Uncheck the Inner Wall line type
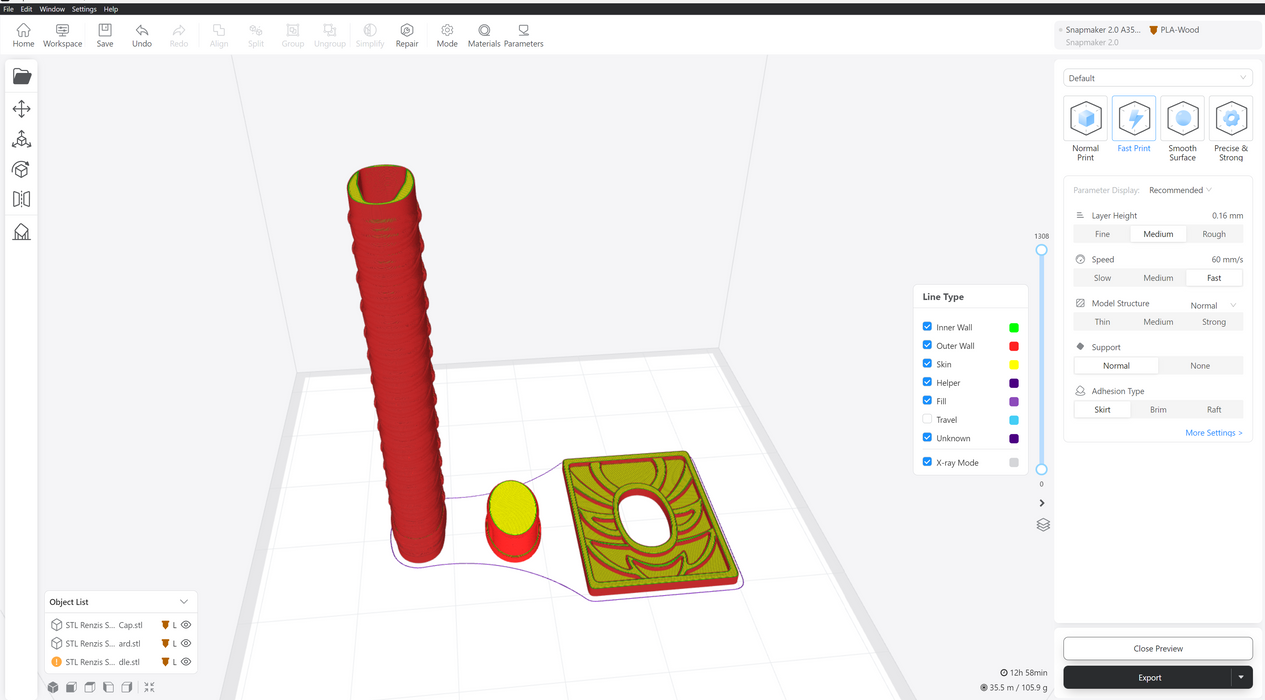Image resolution: width=1265 pixels, height=700 pixels. 927,327
